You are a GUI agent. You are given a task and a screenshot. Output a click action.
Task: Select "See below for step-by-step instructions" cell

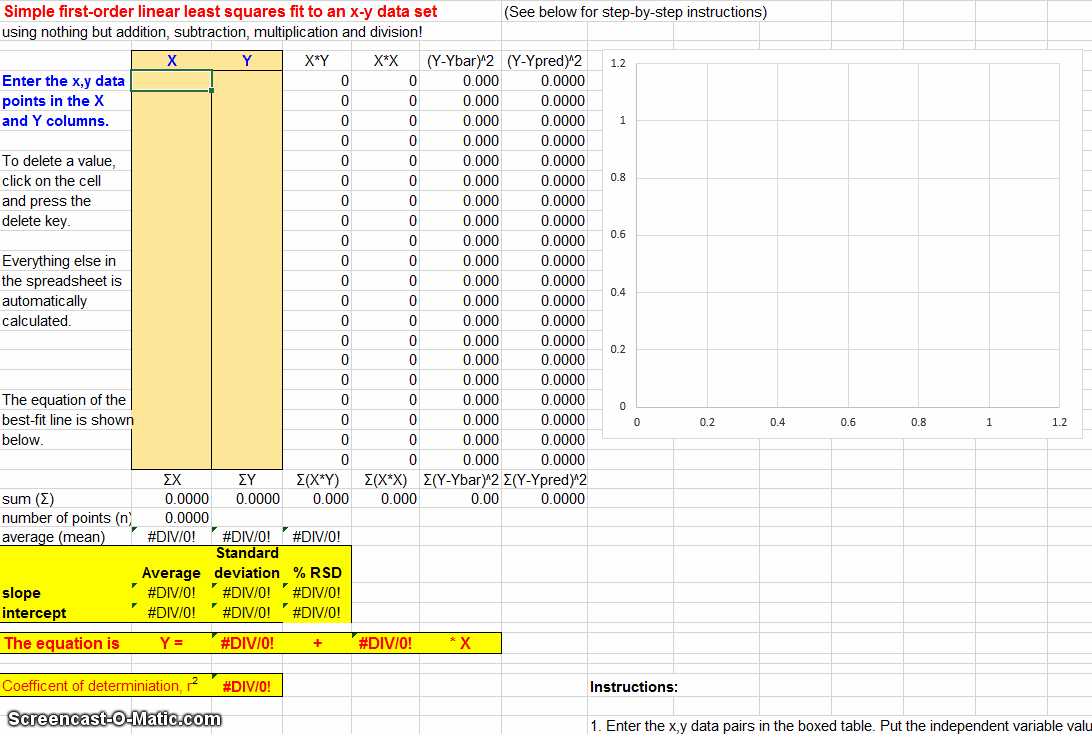636,12
